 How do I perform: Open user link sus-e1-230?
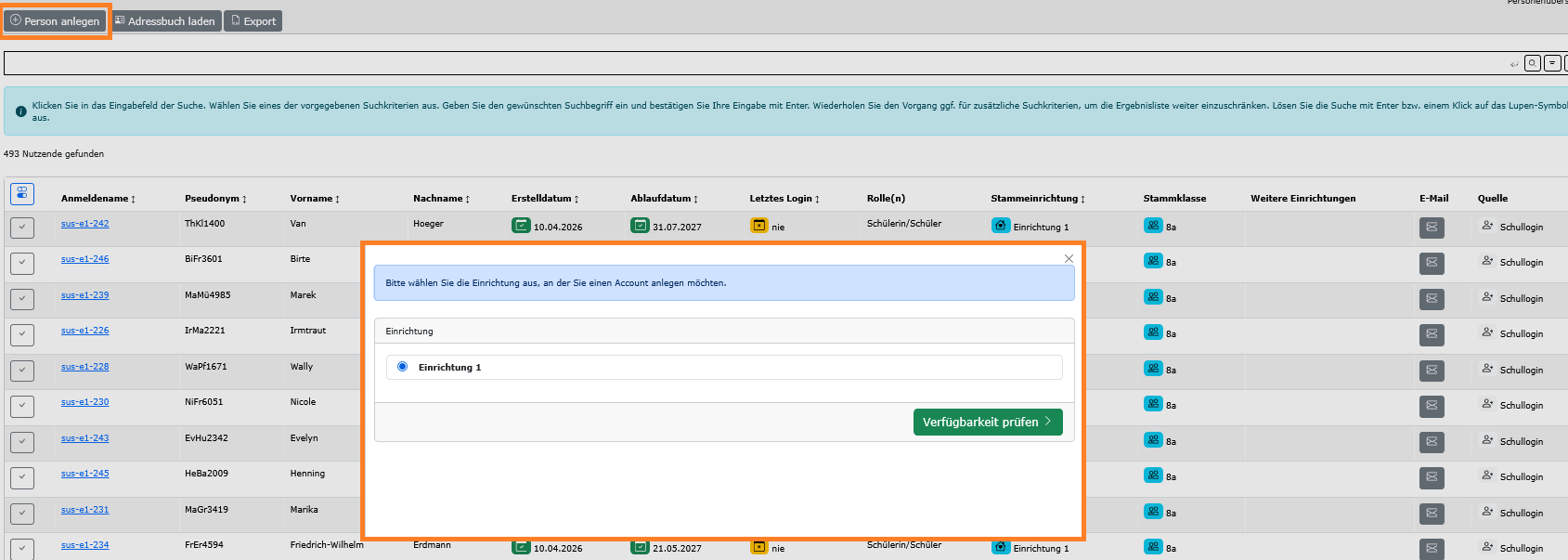coord(84,402)
